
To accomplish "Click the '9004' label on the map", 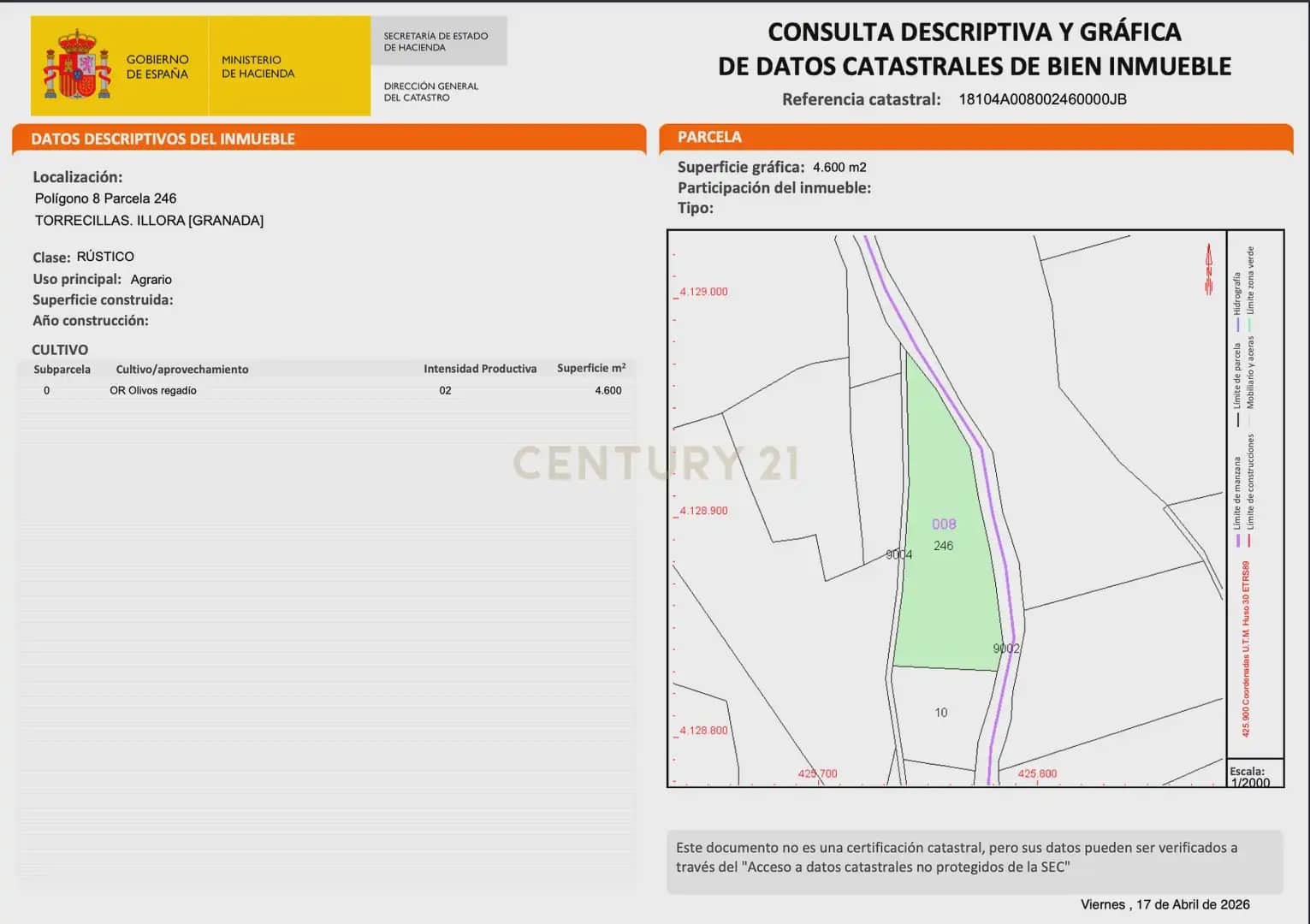I will tap(898, 555).
